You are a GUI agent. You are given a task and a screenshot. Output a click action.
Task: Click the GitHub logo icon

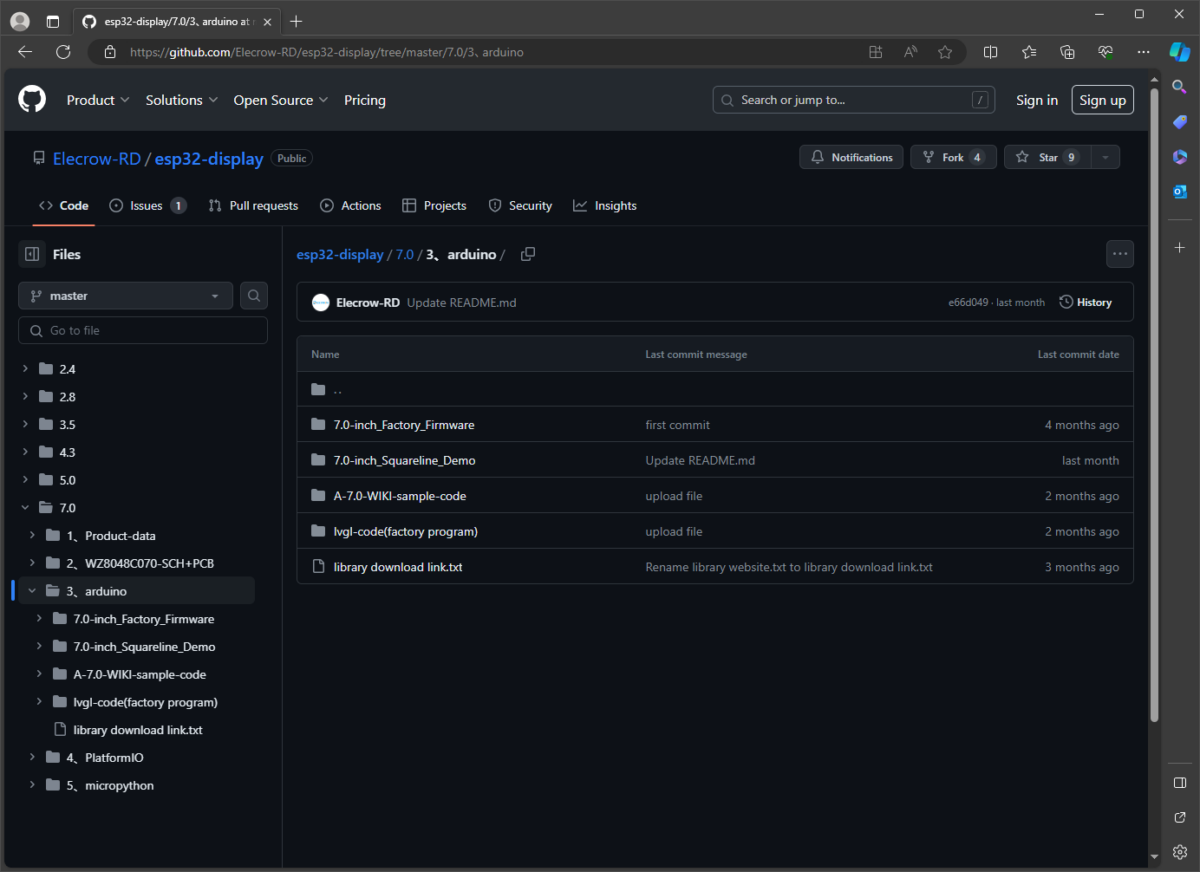click(32, 100)
